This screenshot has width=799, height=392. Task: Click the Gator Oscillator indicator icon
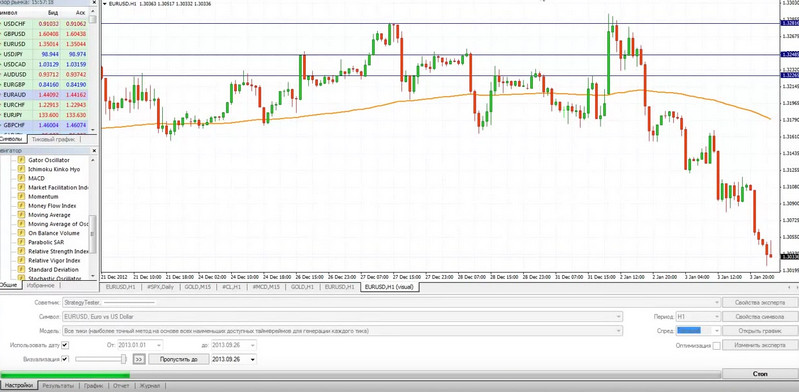pos(21,160)
